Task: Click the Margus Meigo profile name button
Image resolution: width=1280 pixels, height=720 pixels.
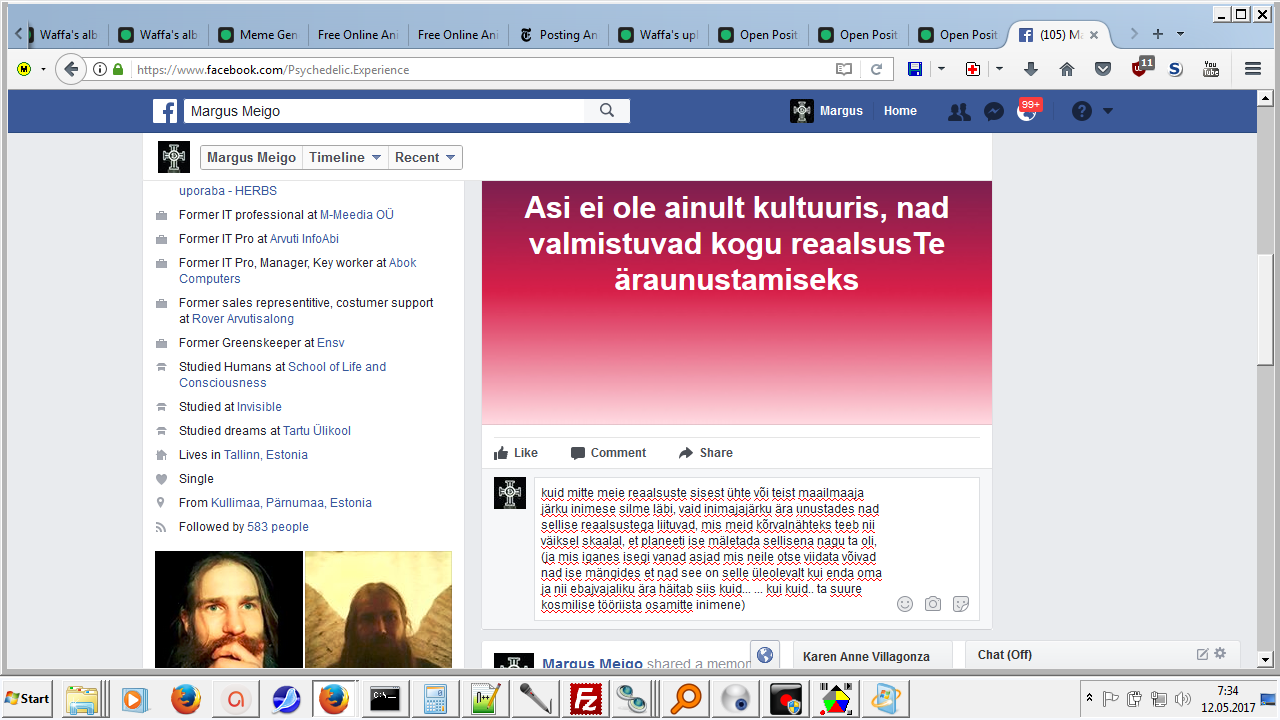Action: (251, 158)
